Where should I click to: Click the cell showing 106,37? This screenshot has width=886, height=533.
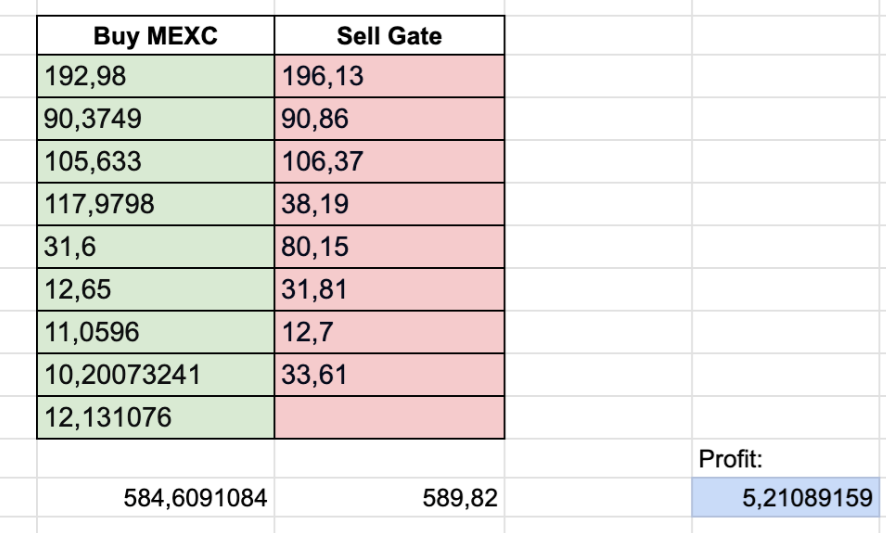(x=389, y=162)
